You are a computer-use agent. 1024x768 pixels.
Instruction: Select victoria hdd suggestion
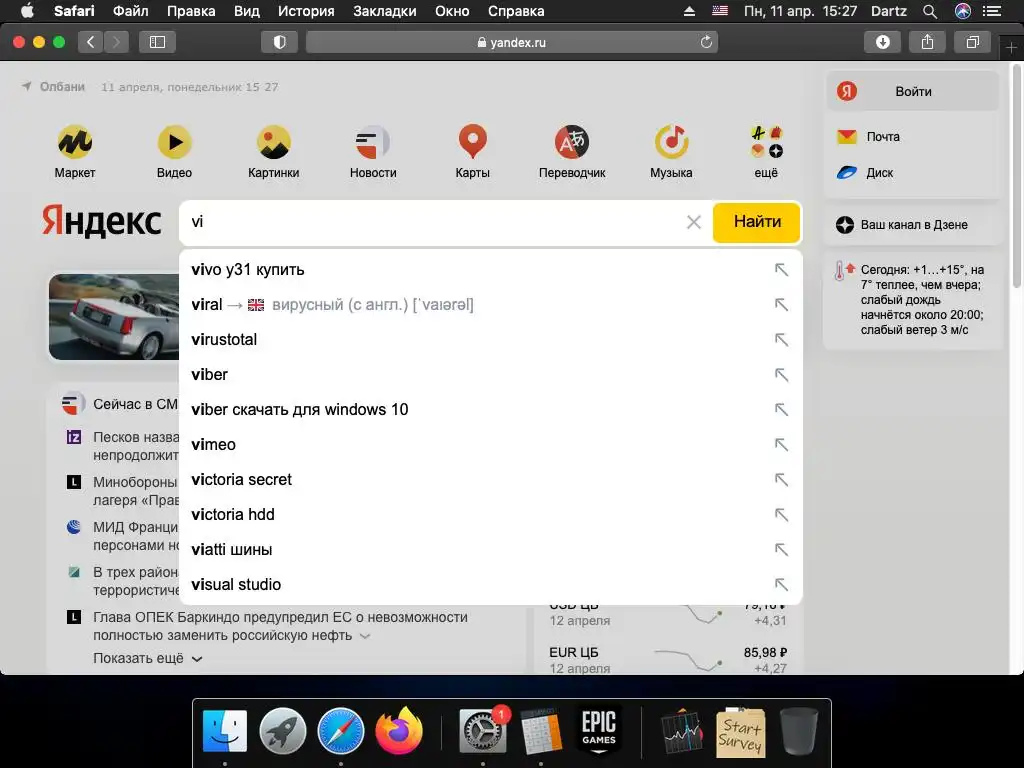pos(490,515)
